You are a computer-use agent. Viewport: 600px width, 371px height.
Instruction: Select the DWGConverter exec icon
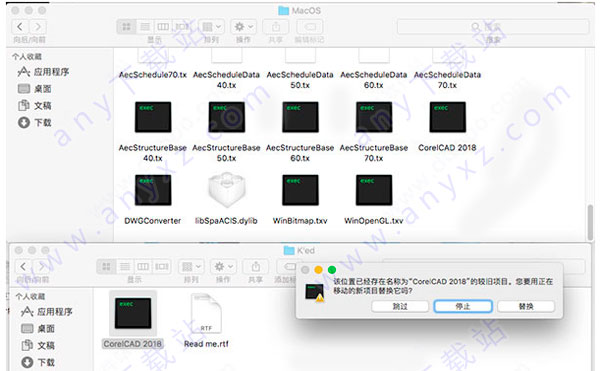153,190
